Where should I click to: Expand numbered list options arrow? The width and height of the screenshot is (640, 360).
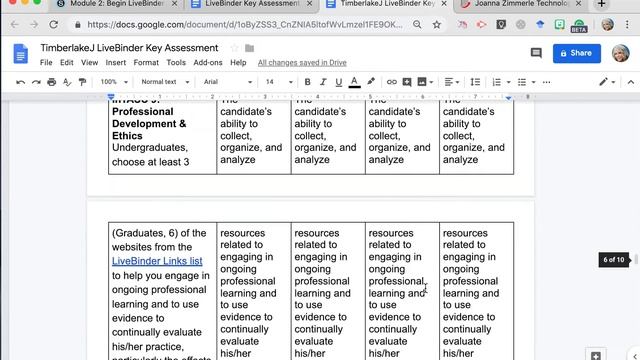[x=509, y=82]
